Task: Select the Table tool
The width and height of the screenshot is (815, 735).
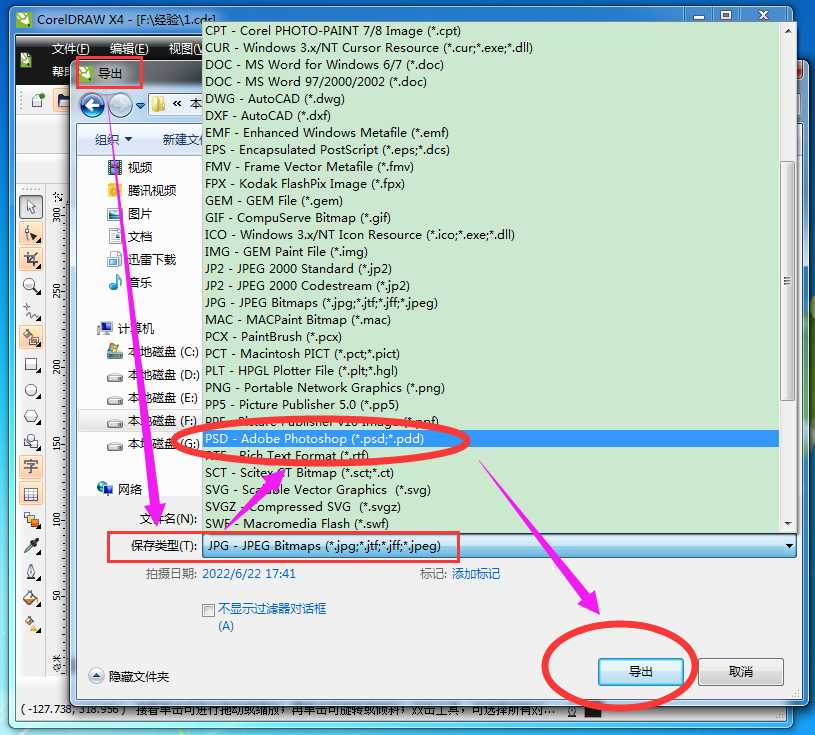Action: (31, 494)
